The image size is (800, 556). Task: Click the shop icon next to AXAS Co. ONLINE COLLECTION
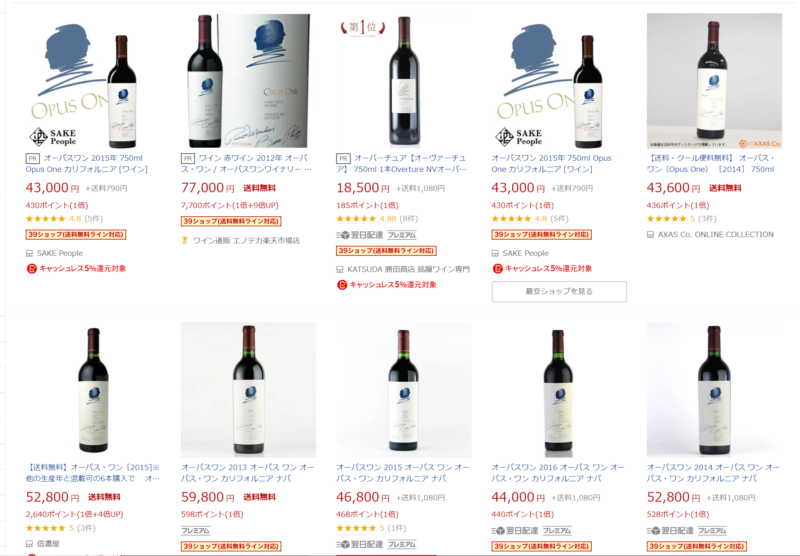(651, 235)
